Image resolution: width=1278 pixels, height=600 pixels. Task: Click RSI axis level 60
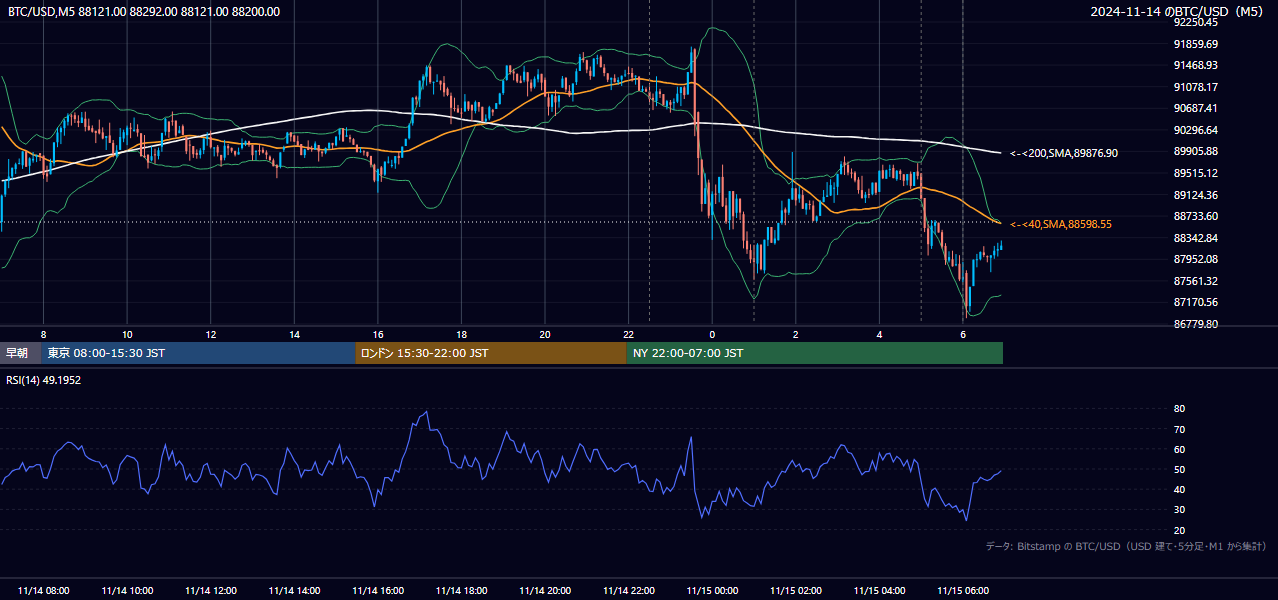tap(1180, 449)
